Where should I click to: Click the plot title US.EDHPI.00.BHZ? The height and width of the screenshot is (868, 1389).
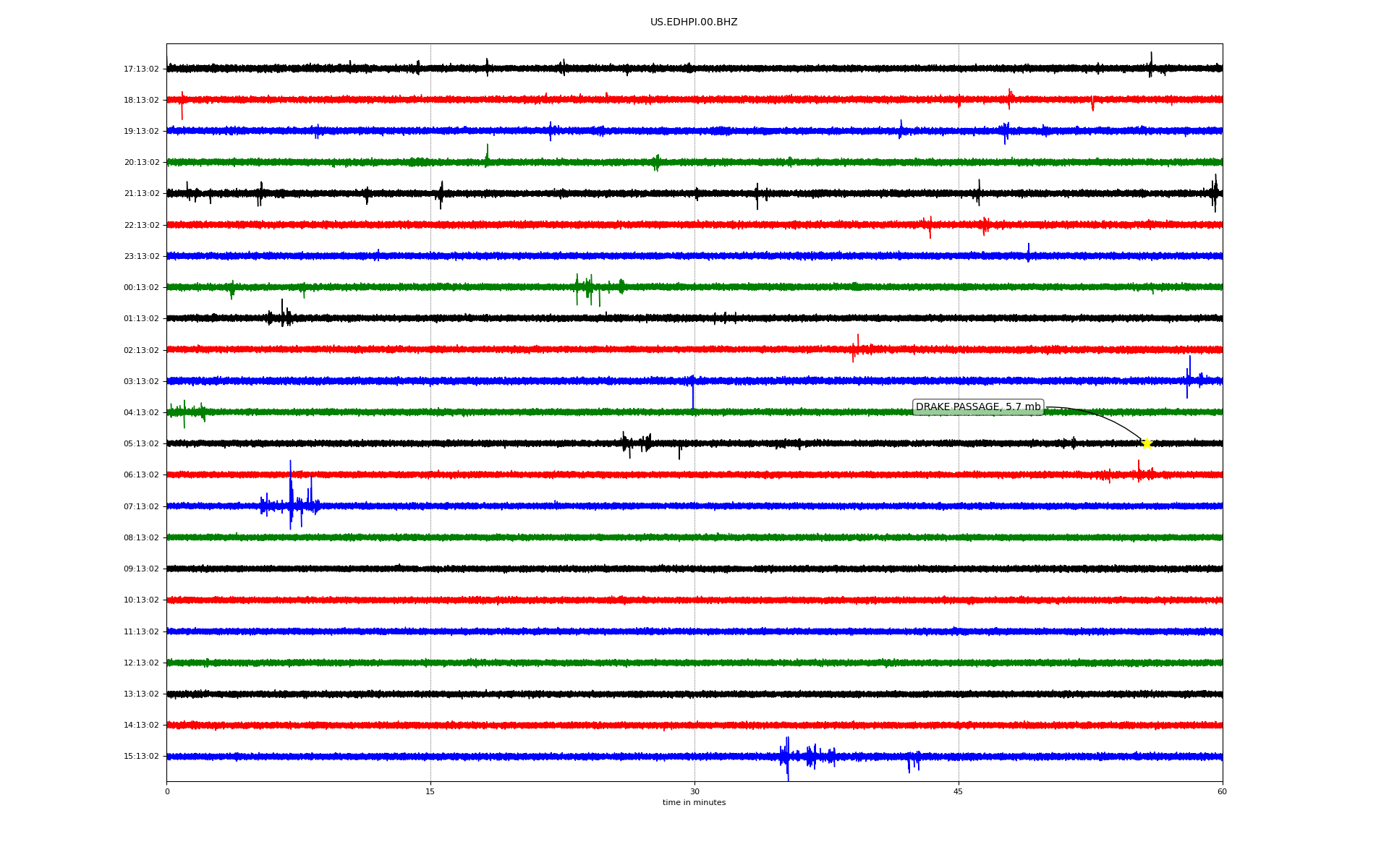click(x=694, y=22)
